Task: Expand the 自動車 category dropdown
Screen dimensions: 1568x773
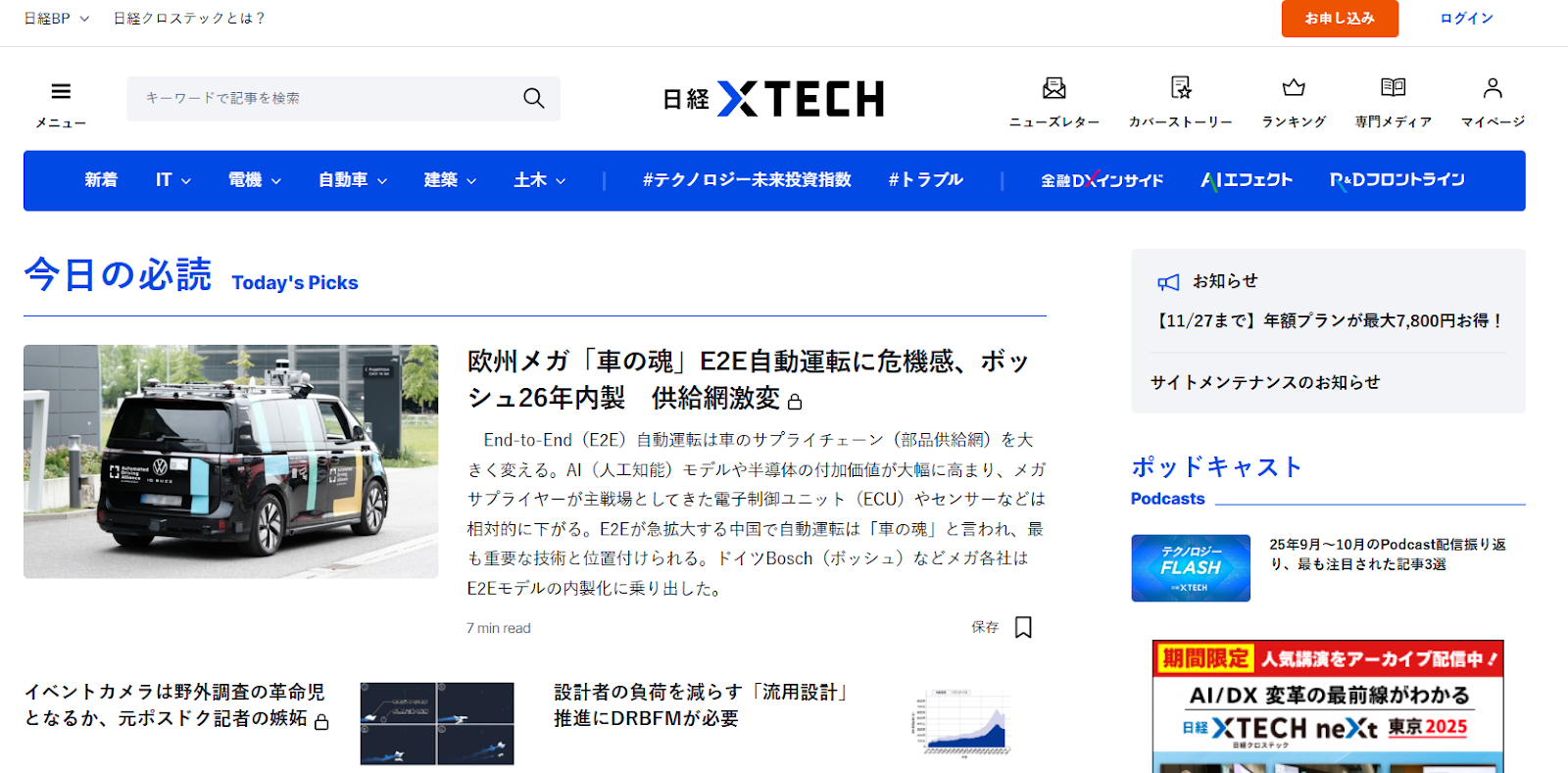Action: pos(352,180)
